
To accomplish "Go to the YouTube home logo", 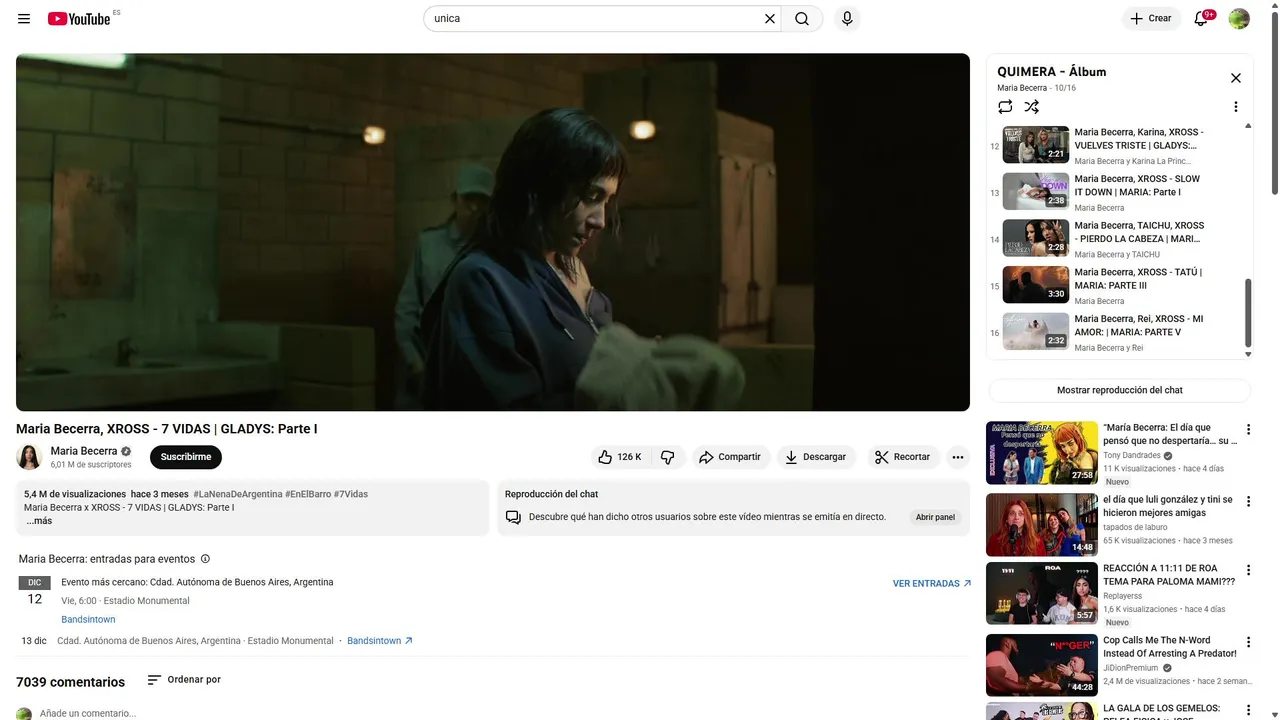I will click(79, 19).
